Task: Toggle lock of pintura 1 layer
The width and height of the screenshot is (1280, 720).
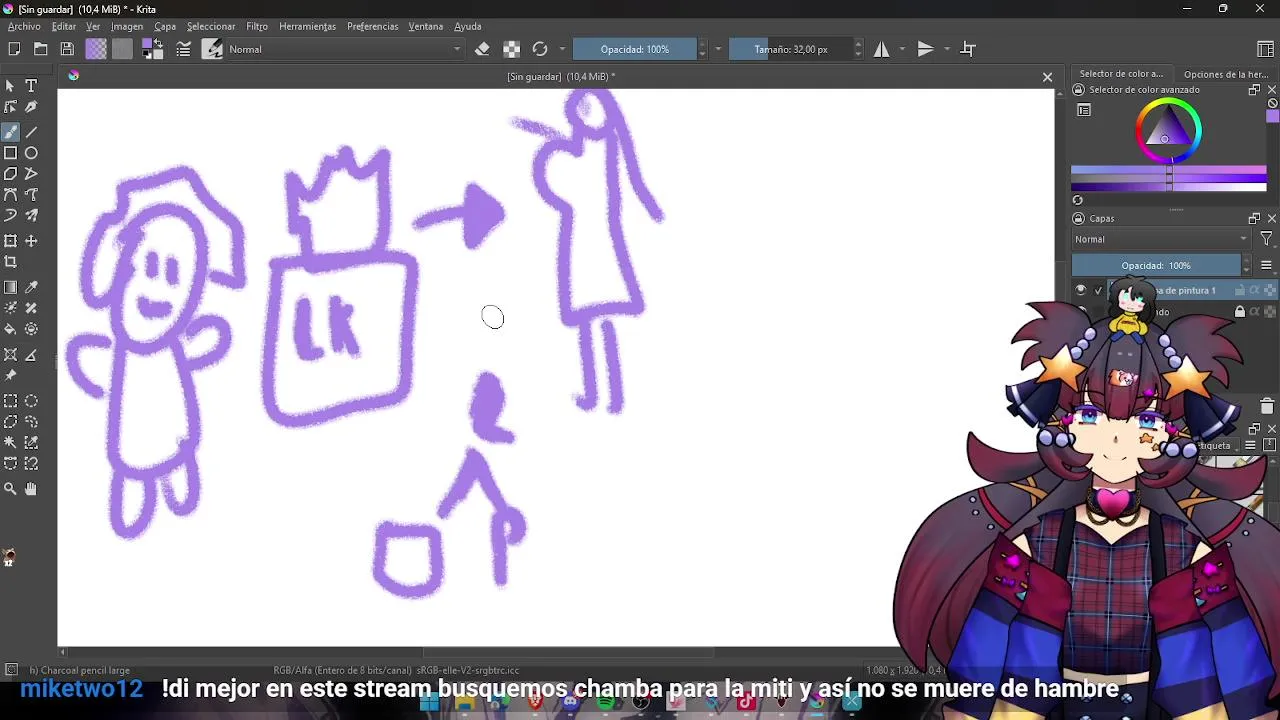Action: coord(1240,290)
